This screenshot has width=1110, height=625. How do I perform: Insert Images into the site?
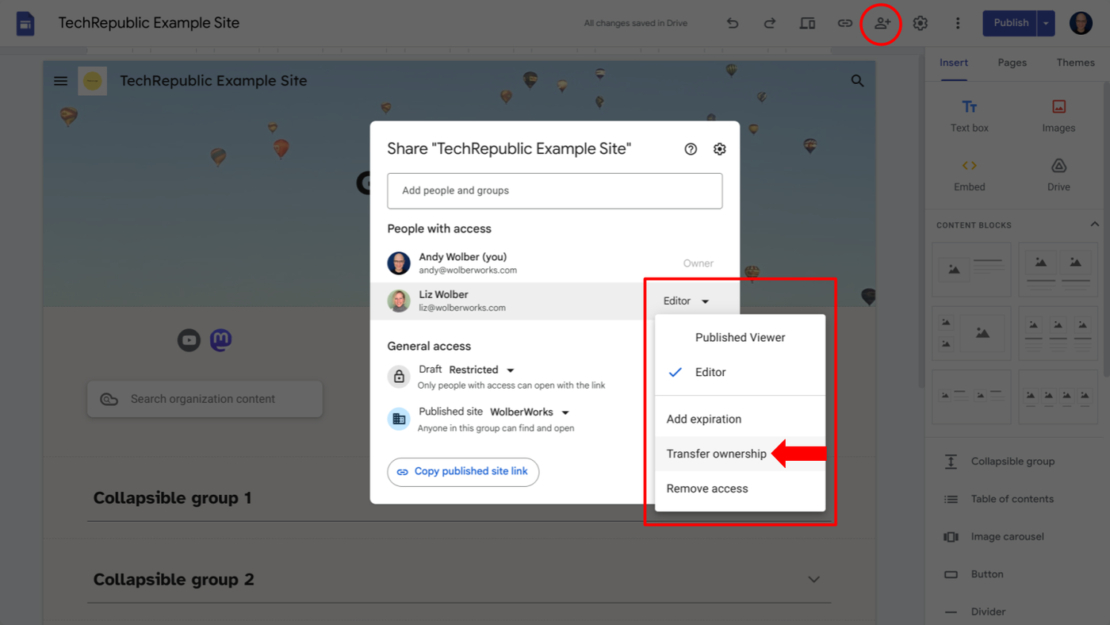1058,114
